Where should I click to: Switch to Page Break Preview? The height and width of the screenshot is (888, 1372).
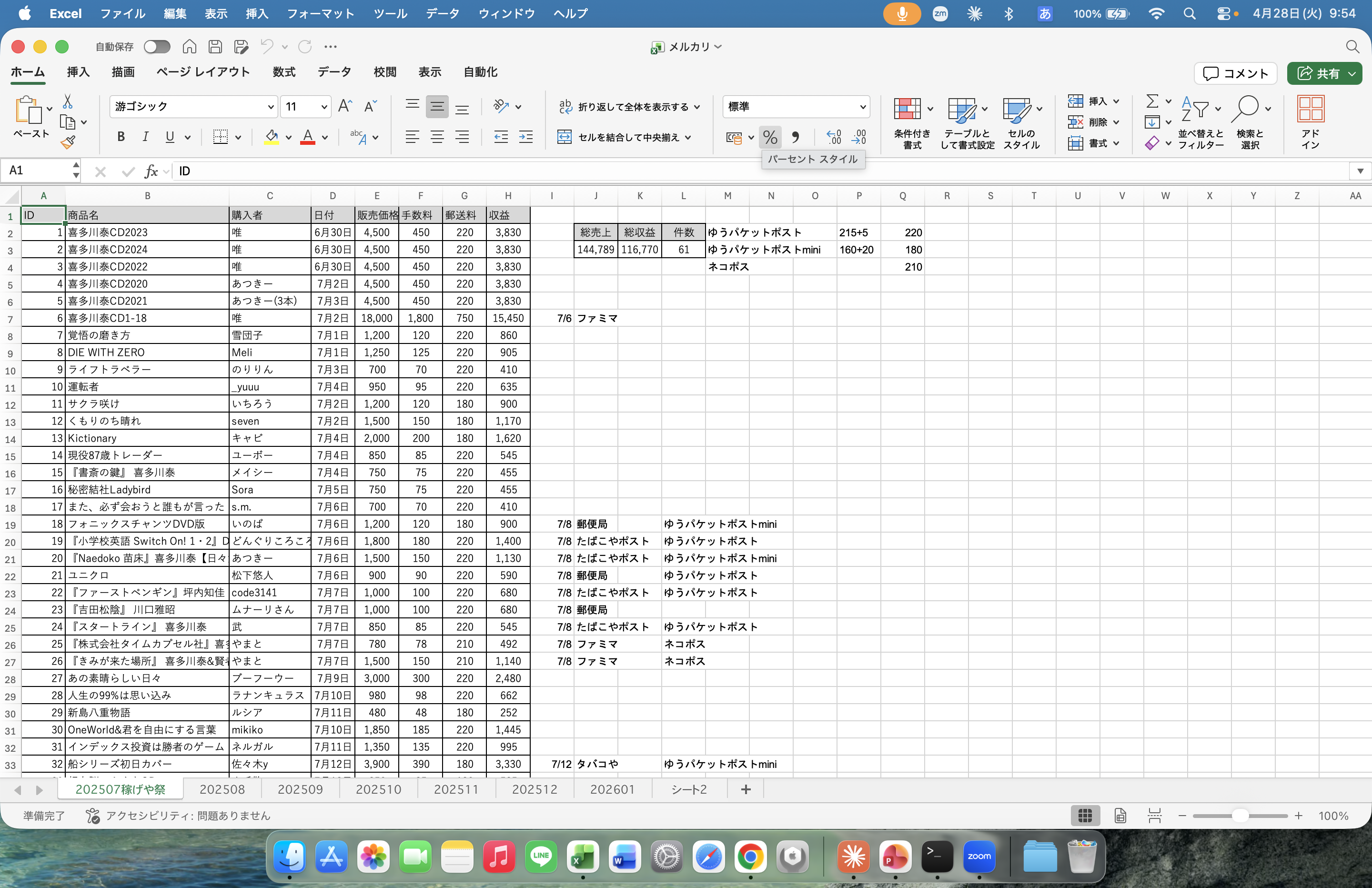[x=1154, y=816]
